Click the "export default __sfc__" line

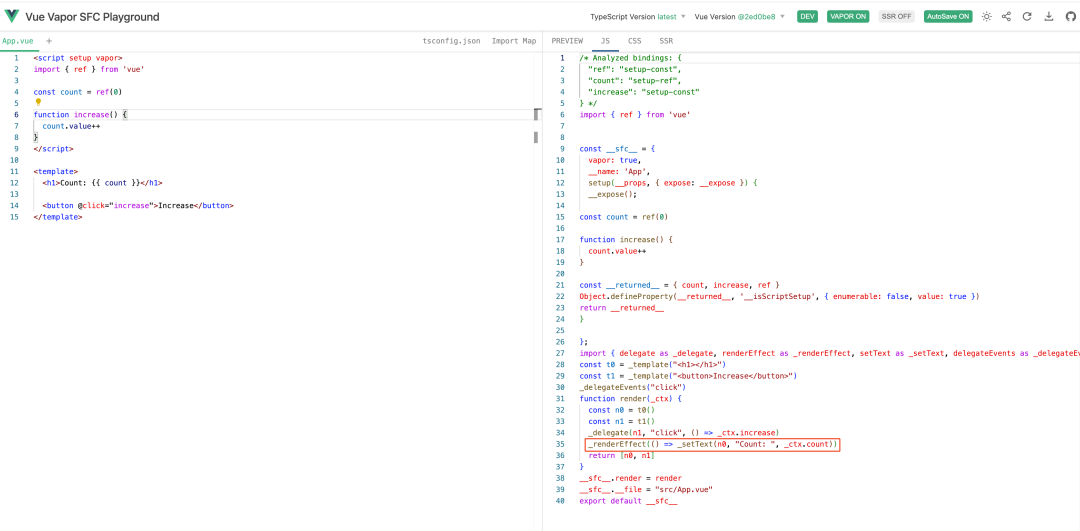pyautogui.click(x=628, y=501)
